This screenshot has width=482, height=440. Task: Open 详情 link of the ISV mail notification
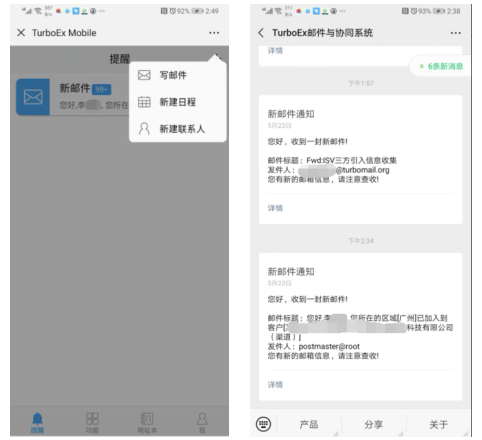[x=275, y=208]
